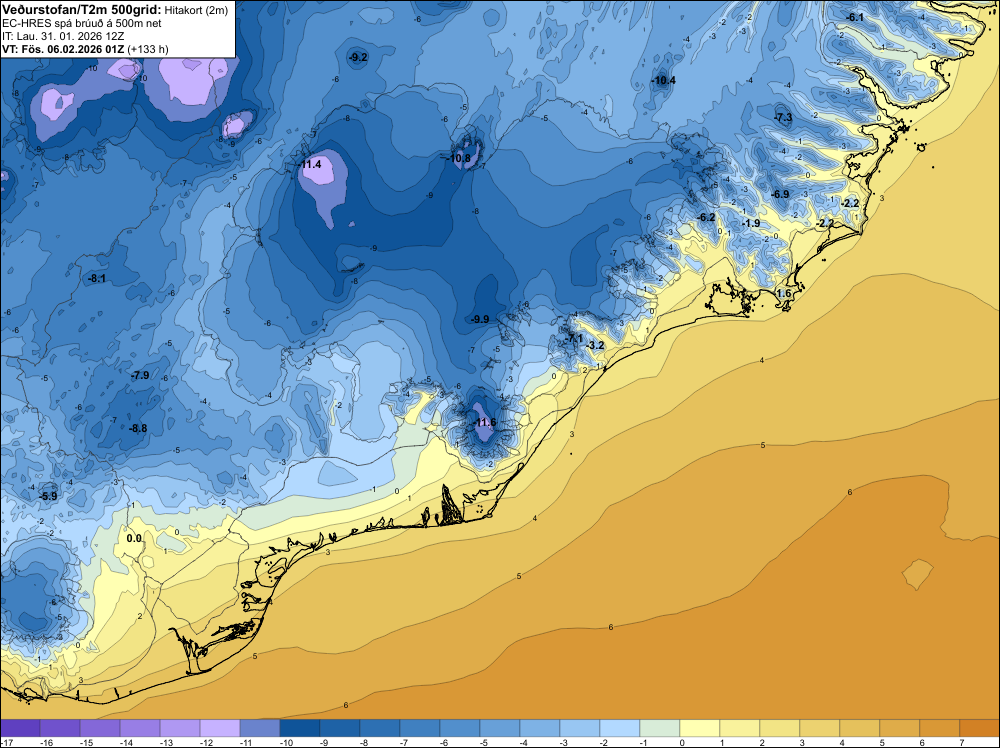Click the -10.8 temperature label on map

pyautogui.click(x=459, y=158)
